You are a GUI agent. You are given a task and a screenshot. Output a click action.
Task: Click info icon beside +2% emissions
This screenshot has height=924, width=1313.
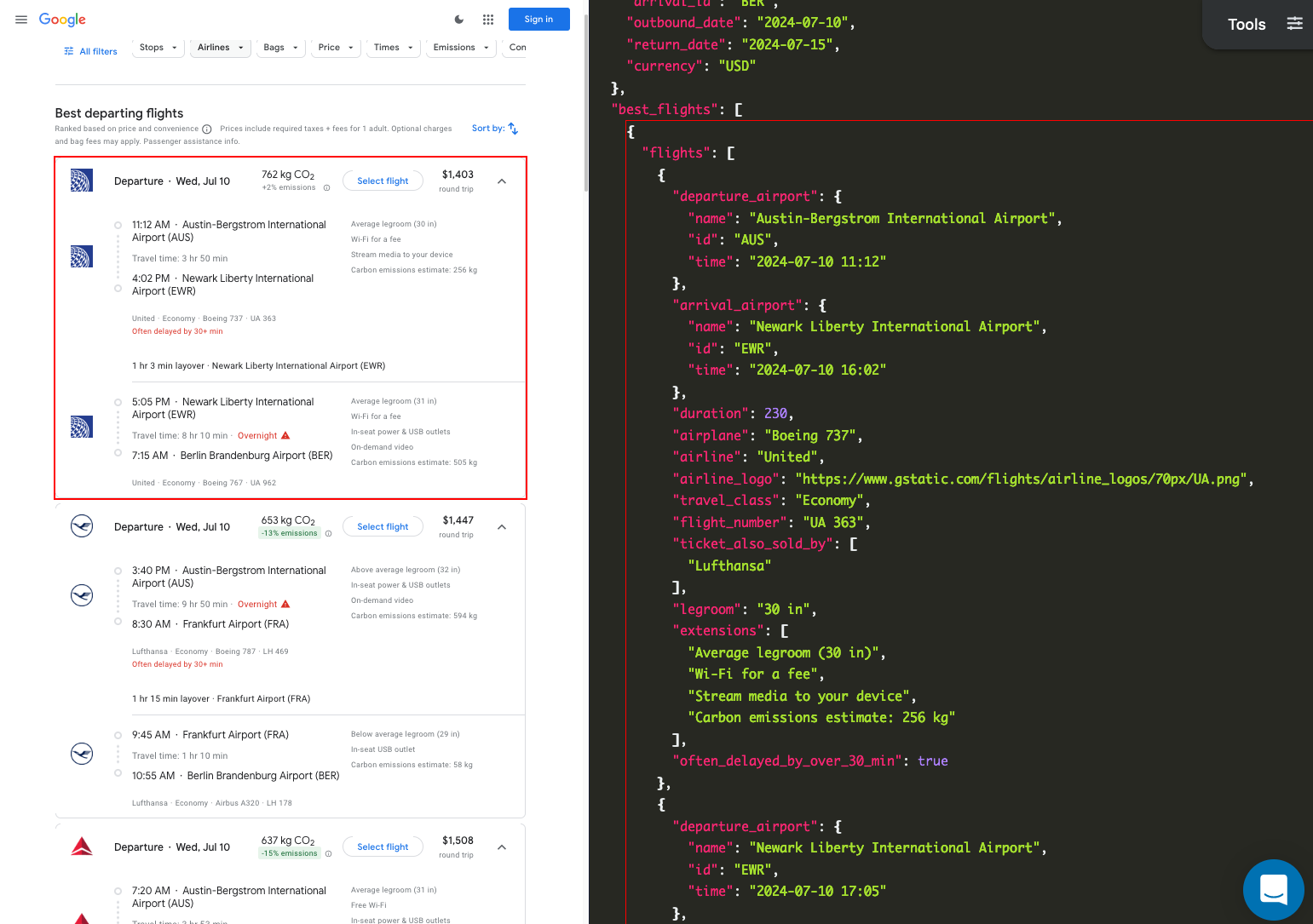coord(326,188)
